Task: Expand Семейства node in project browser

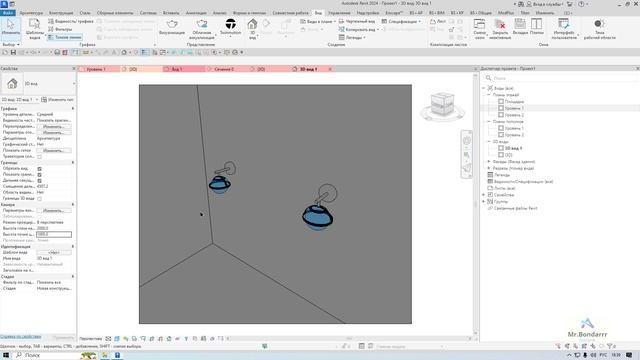Action: click(484, 195)
